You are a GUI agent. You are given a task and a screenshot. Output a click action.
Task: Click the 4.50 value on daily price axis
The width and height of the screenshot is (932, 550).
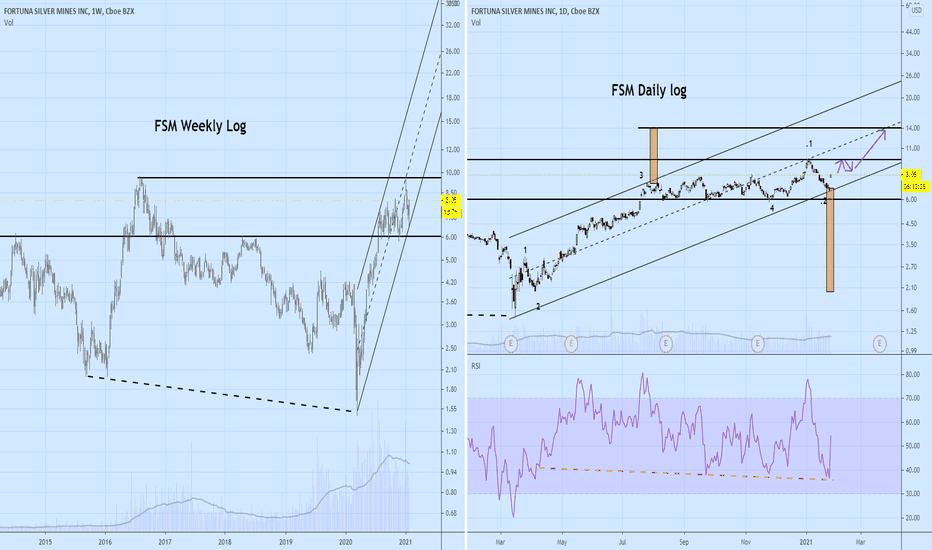[911, 224]
